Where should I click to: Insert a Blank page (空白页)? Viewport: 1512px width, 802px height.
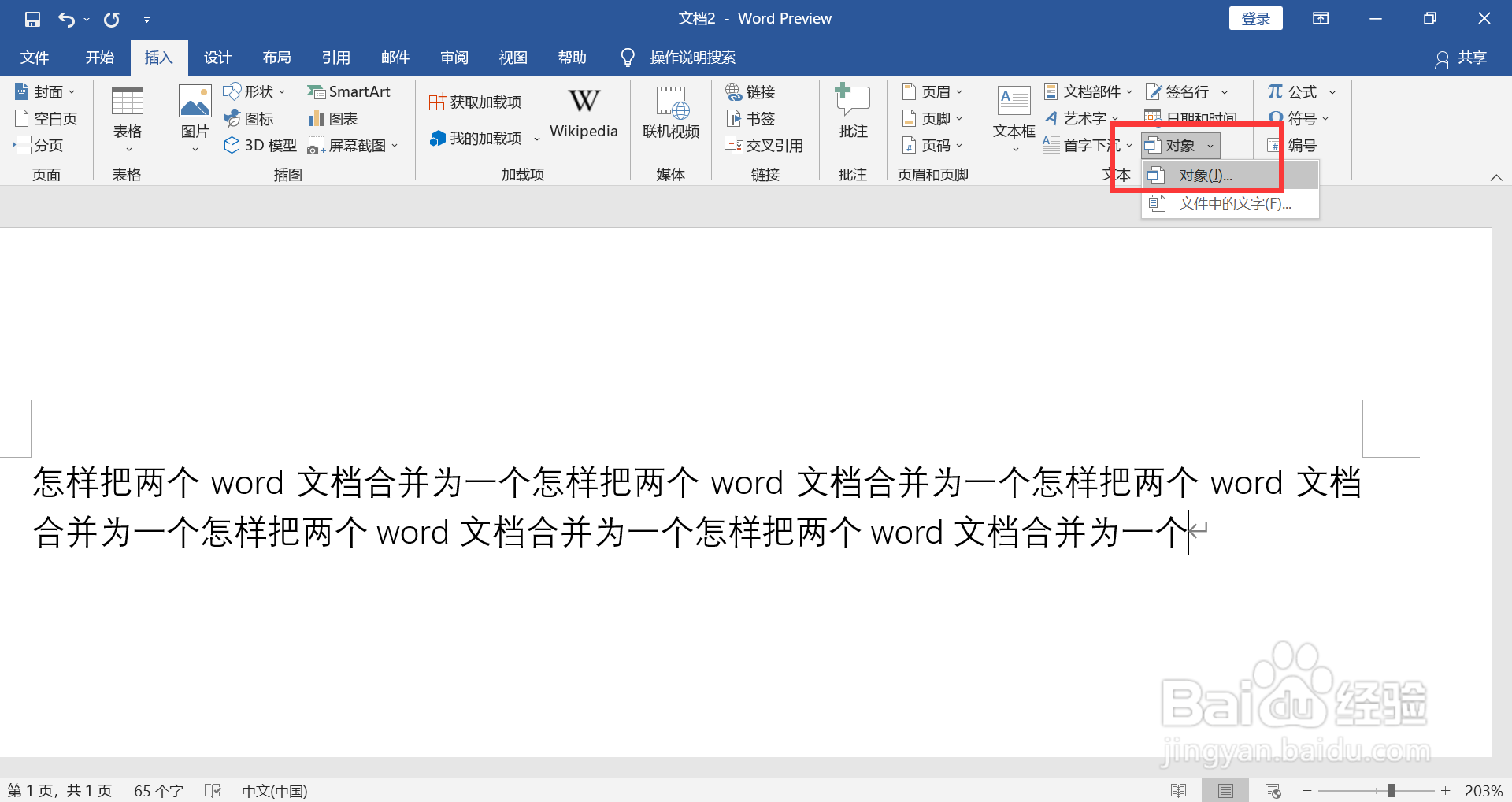click(46, 119)
